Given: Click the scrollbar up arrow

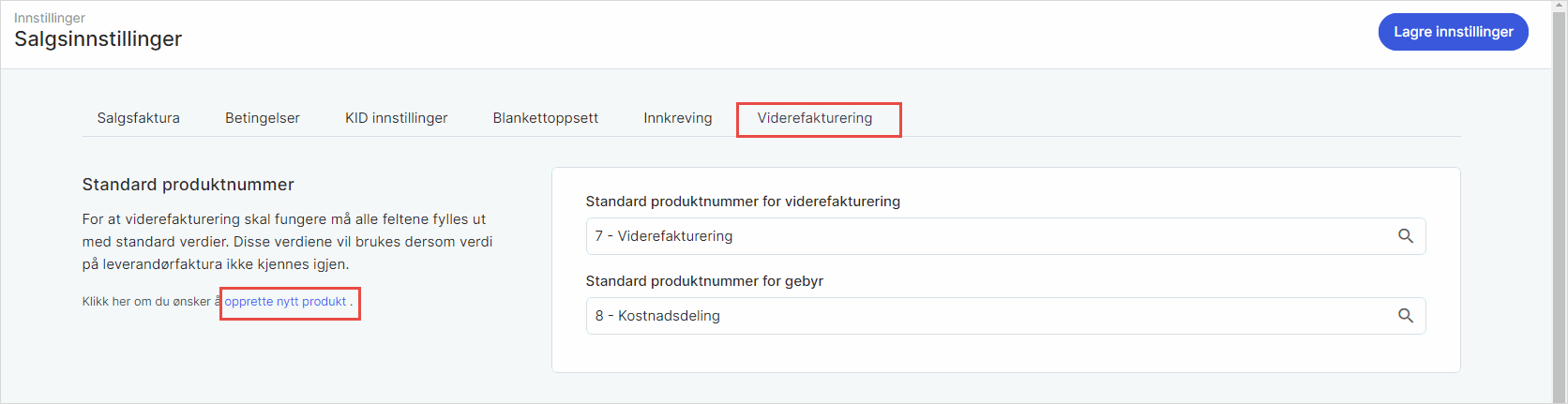Looking at the screenshot, I should [1559, 7].
